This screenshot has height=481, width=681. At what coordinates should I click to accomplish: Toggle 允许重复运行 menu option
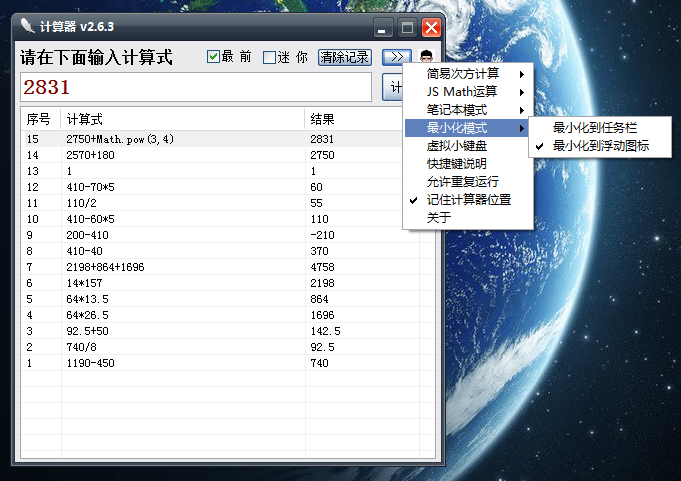[x=468, y=181]
